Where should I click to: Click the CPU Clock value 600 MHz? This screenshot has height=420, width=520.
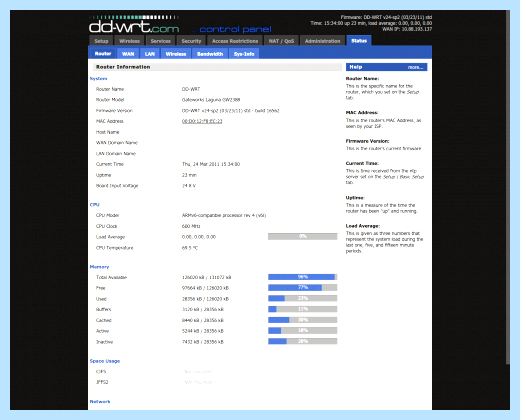point(191,226)
